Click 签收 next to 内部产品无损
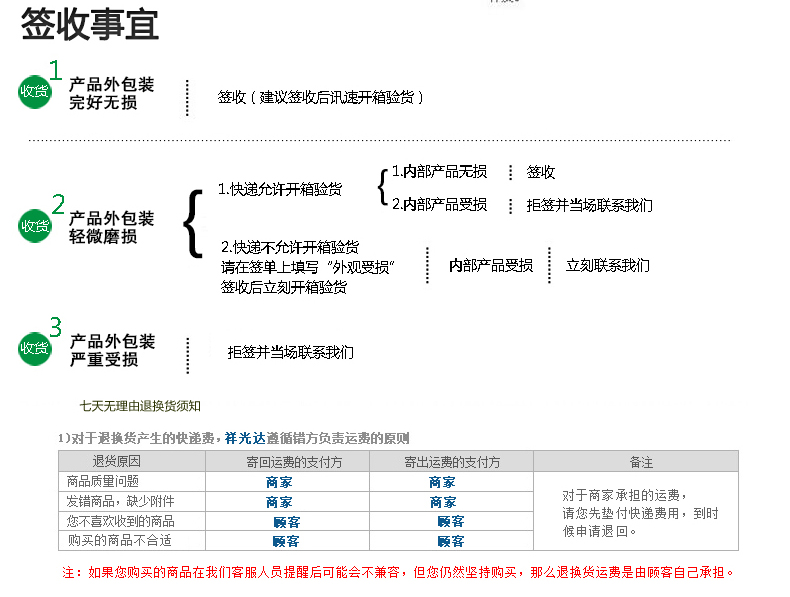790x597 pixels. pyautogui.click(x=541, y=172)
